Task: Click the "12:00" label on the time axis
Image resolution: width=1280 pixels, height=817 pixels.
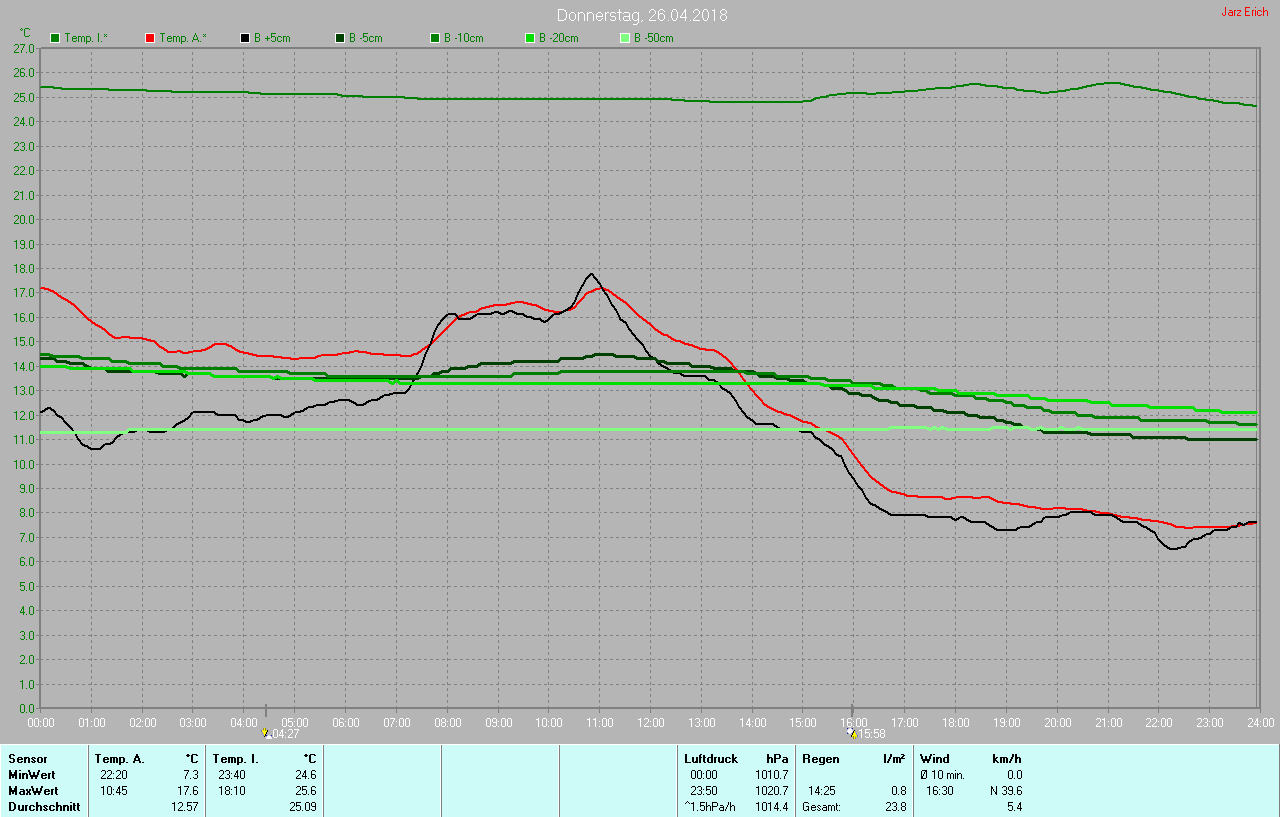Action: [651, 722]
